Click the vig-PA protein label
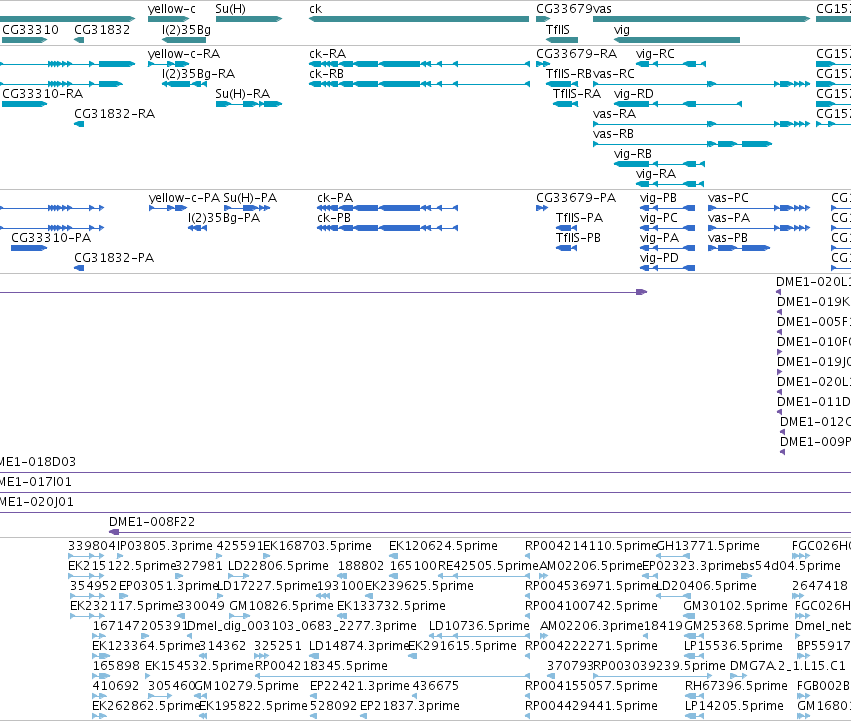This screenshot has width=851, height=721. [x=659, y=238]
